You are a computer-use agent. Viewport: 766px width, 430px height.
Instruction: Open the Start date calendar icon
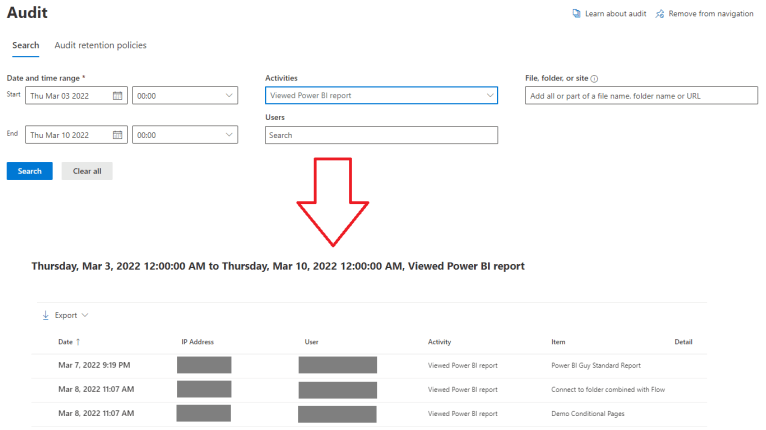pyautogui.click(x=117, y=96)
